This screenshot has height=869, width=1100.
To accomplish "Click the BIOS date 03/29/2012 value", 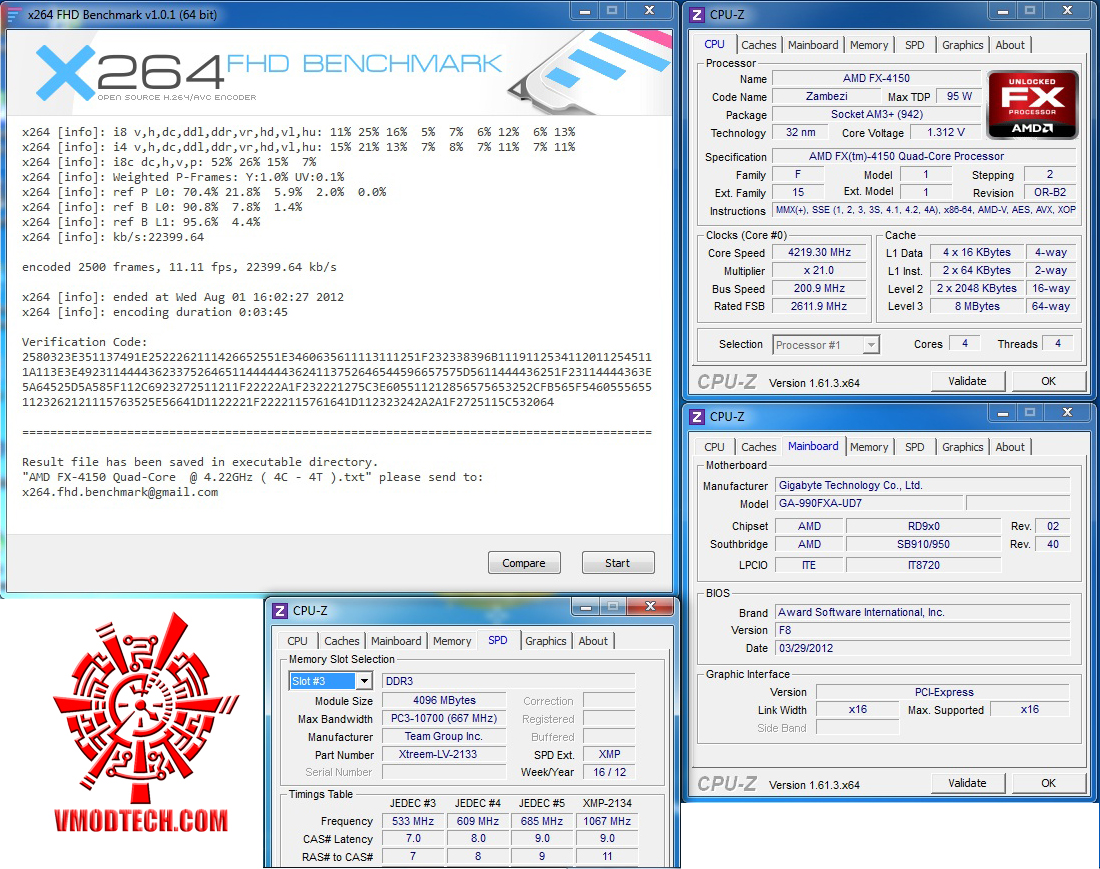I will [923, 648].
